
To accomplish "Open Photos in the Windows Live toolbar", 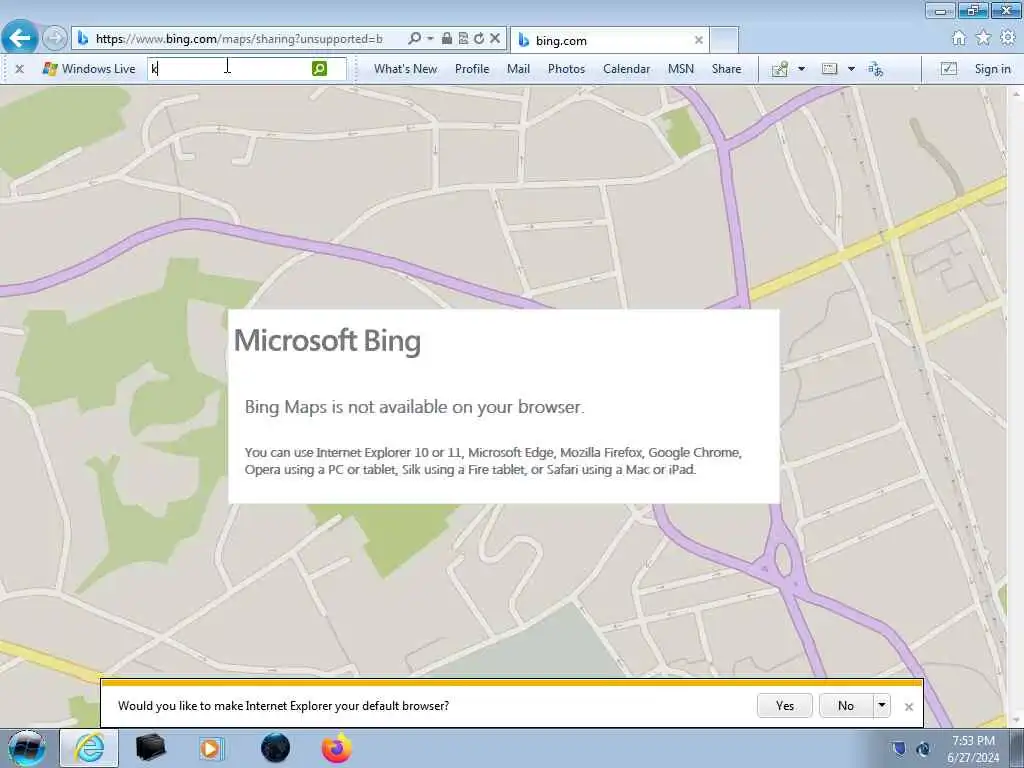I will [x=566, y=69].
